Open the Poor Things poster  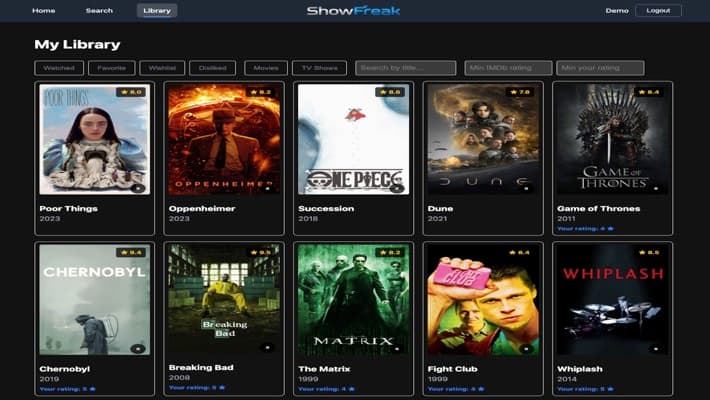pyautogui.click(x=95, y=140)
